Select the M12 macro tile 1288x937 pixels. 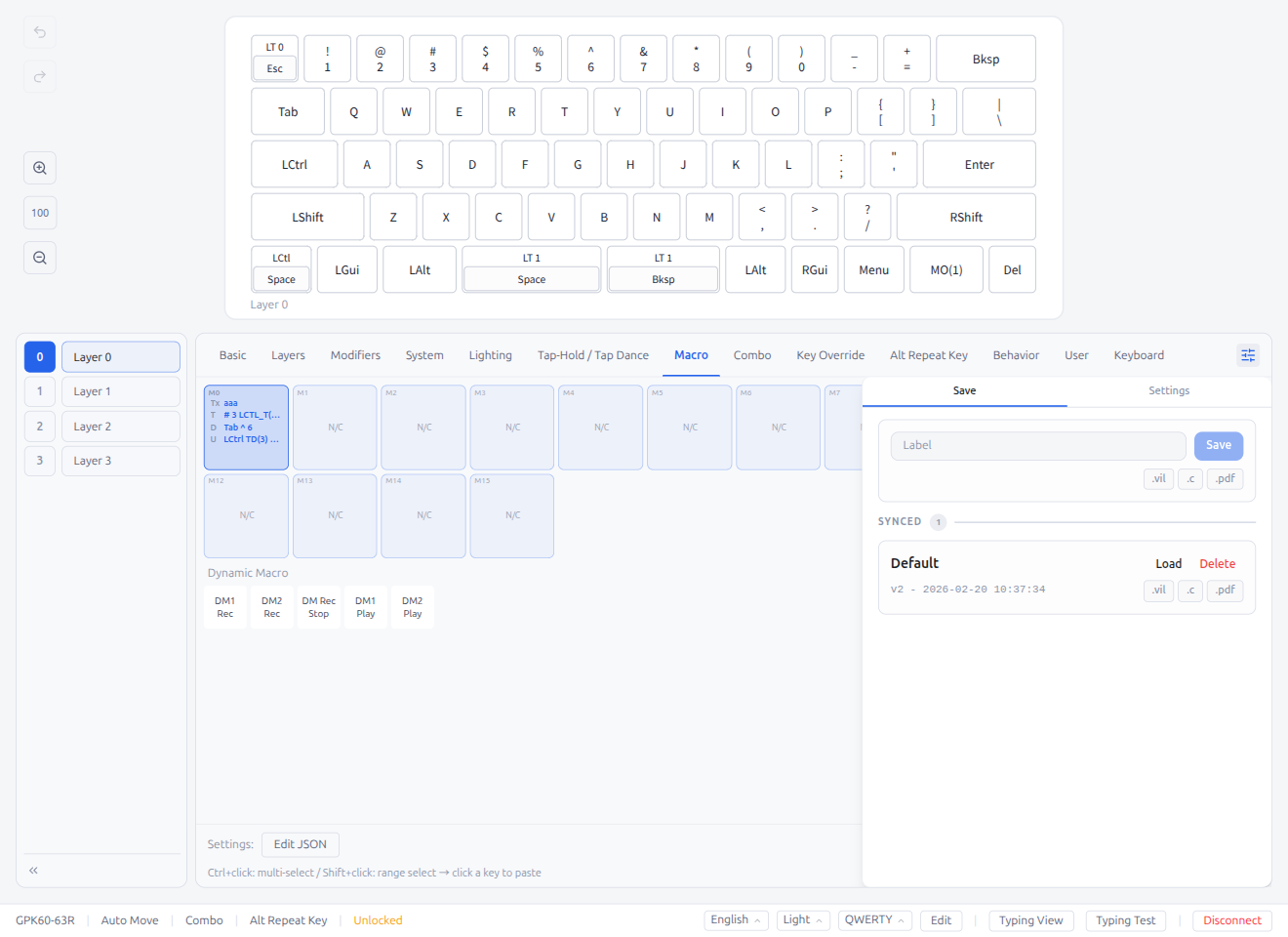click(x=246, y=515)
